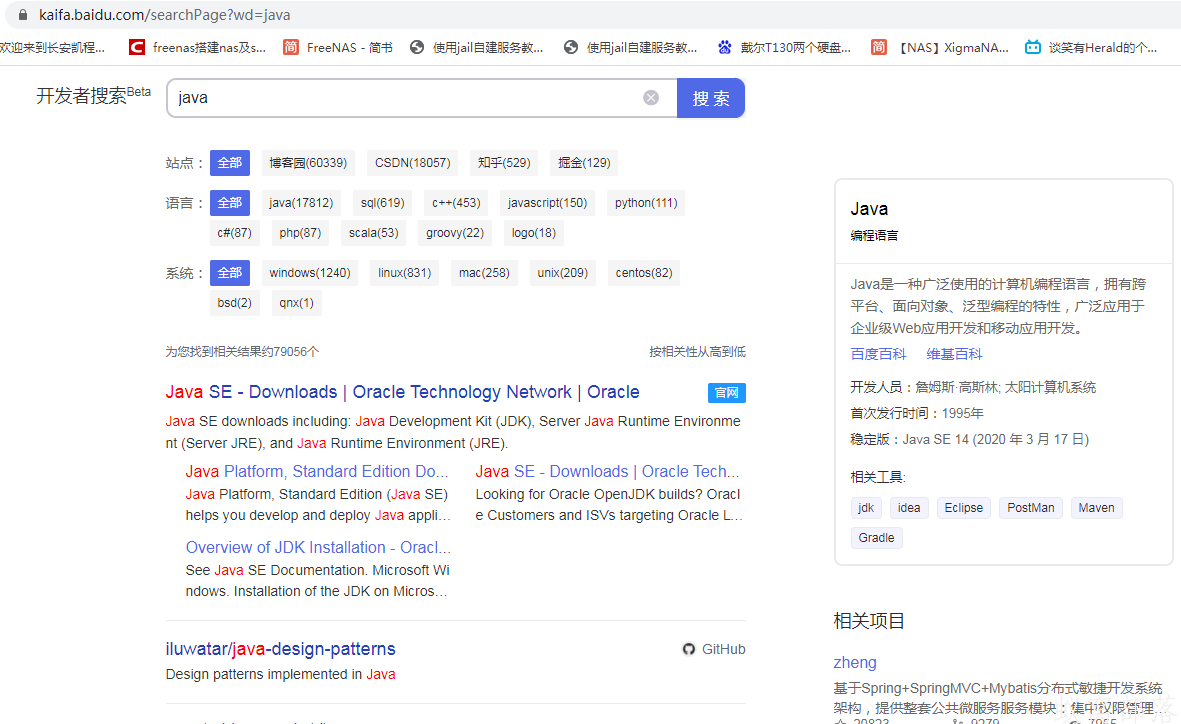The image size is (1181, 724).
Task: Click the 官网 badge on Oracle result
Action: [x=727, y=393]
